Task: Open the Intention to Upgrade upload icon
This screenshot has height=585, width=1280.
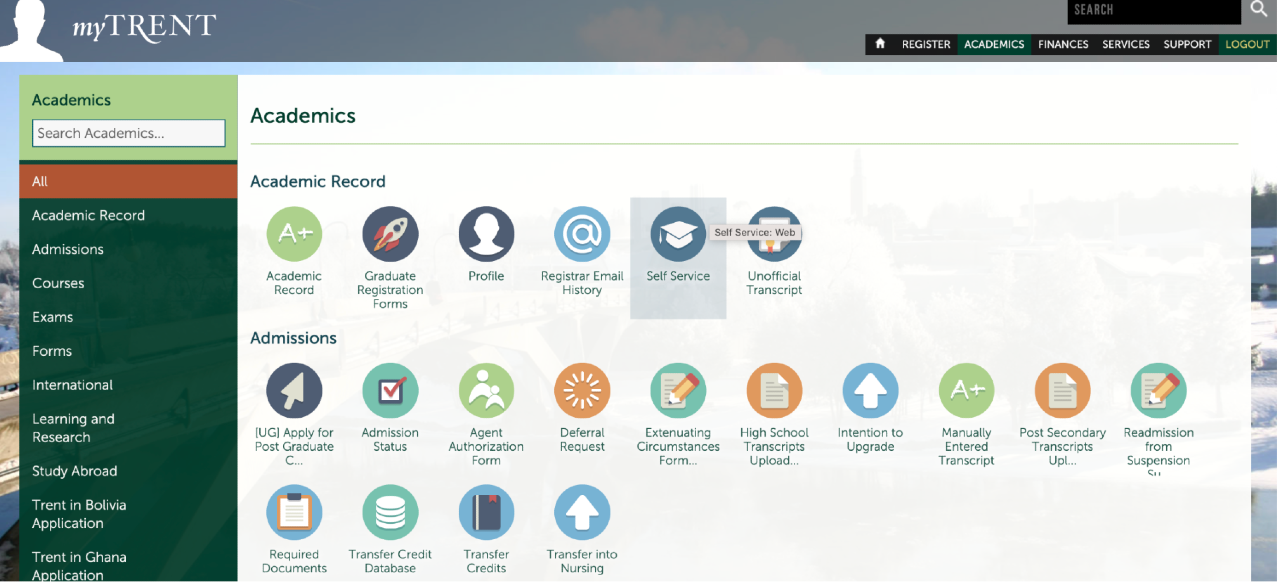Action: pos(870,391)
